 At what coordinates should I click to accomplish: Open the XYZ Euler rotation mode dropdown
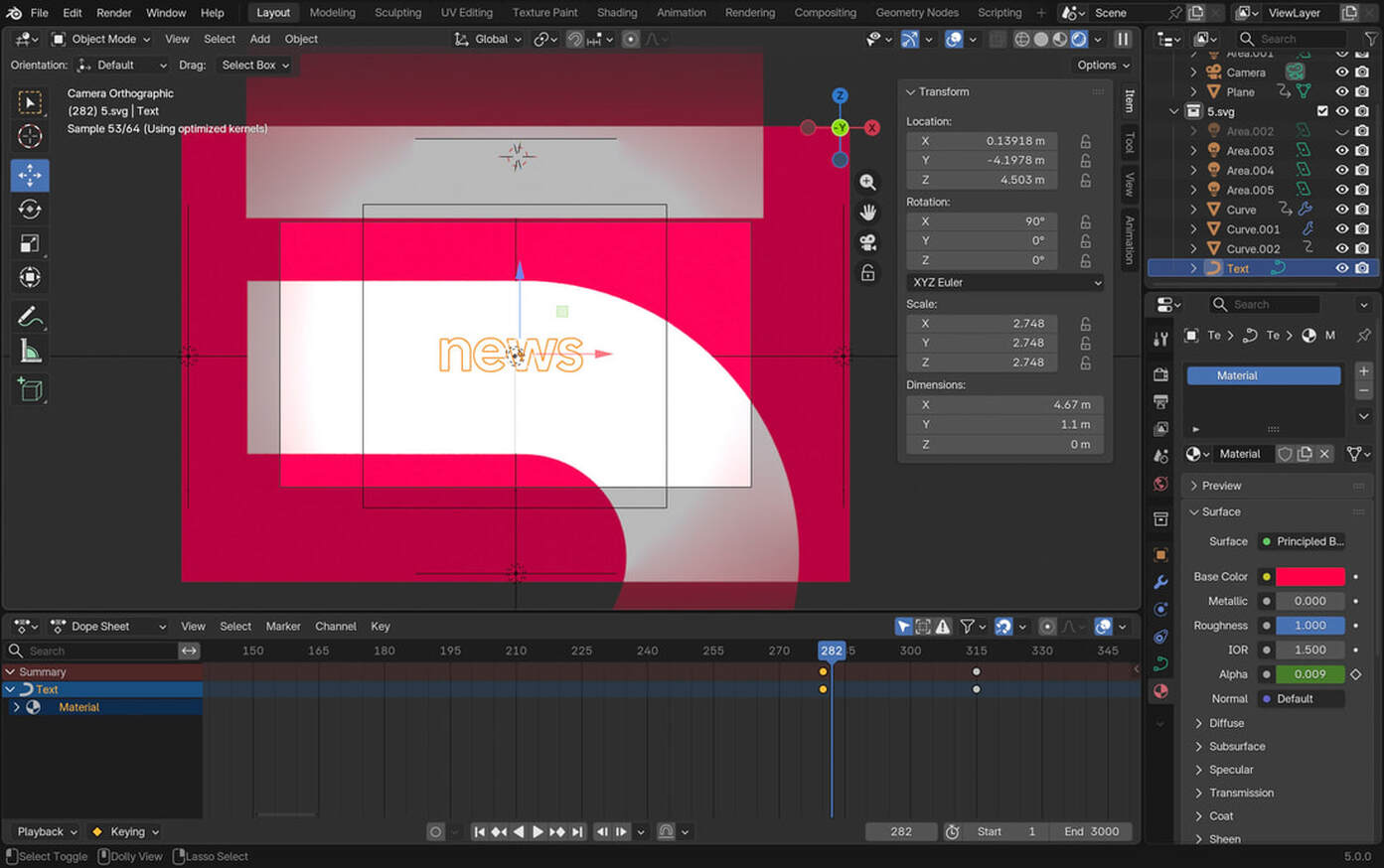pos(1004,282)
